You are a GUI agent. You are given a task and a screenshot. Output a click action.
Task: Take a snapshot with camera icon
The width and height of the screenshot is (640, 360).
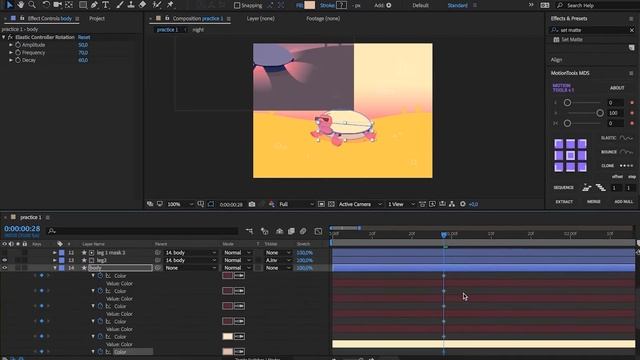pos(252,204)
